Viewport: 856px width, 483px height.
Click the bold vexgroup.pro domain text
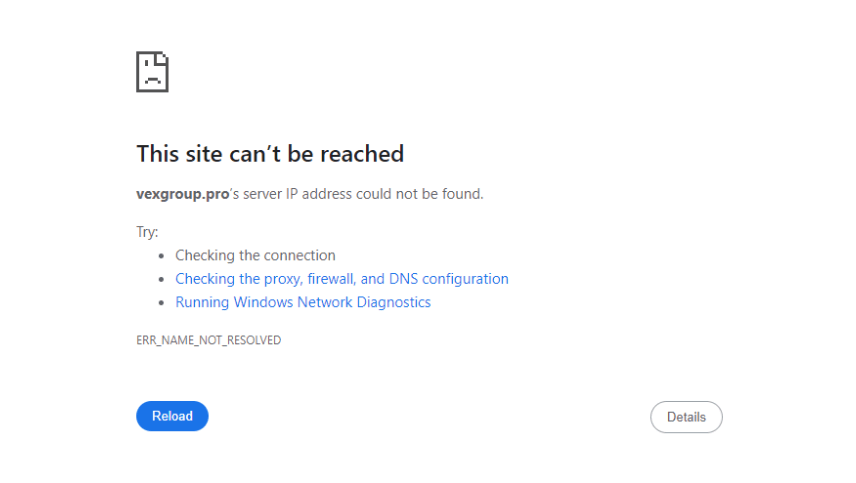click(x=182, y=194)
